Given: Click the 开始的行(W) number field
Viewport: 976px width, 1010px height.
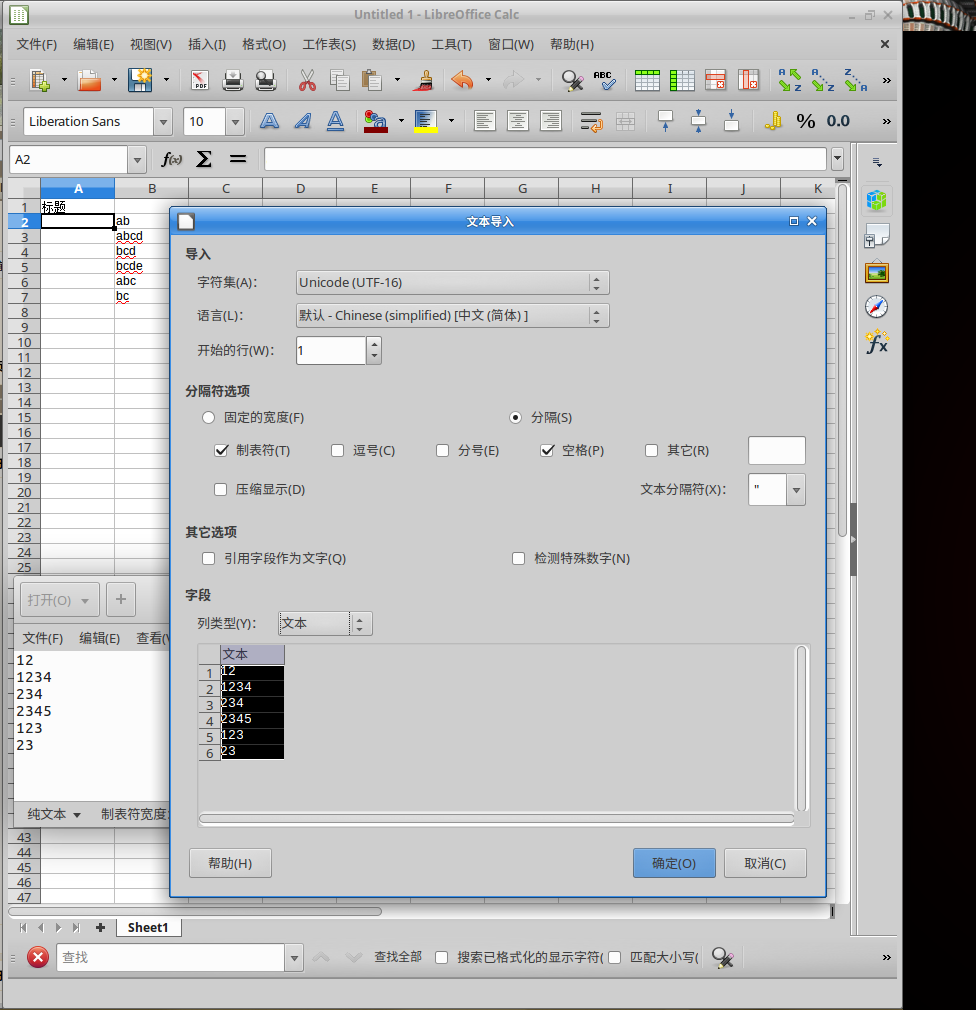Looking at the screenshot, I should [x=331, y=350].
